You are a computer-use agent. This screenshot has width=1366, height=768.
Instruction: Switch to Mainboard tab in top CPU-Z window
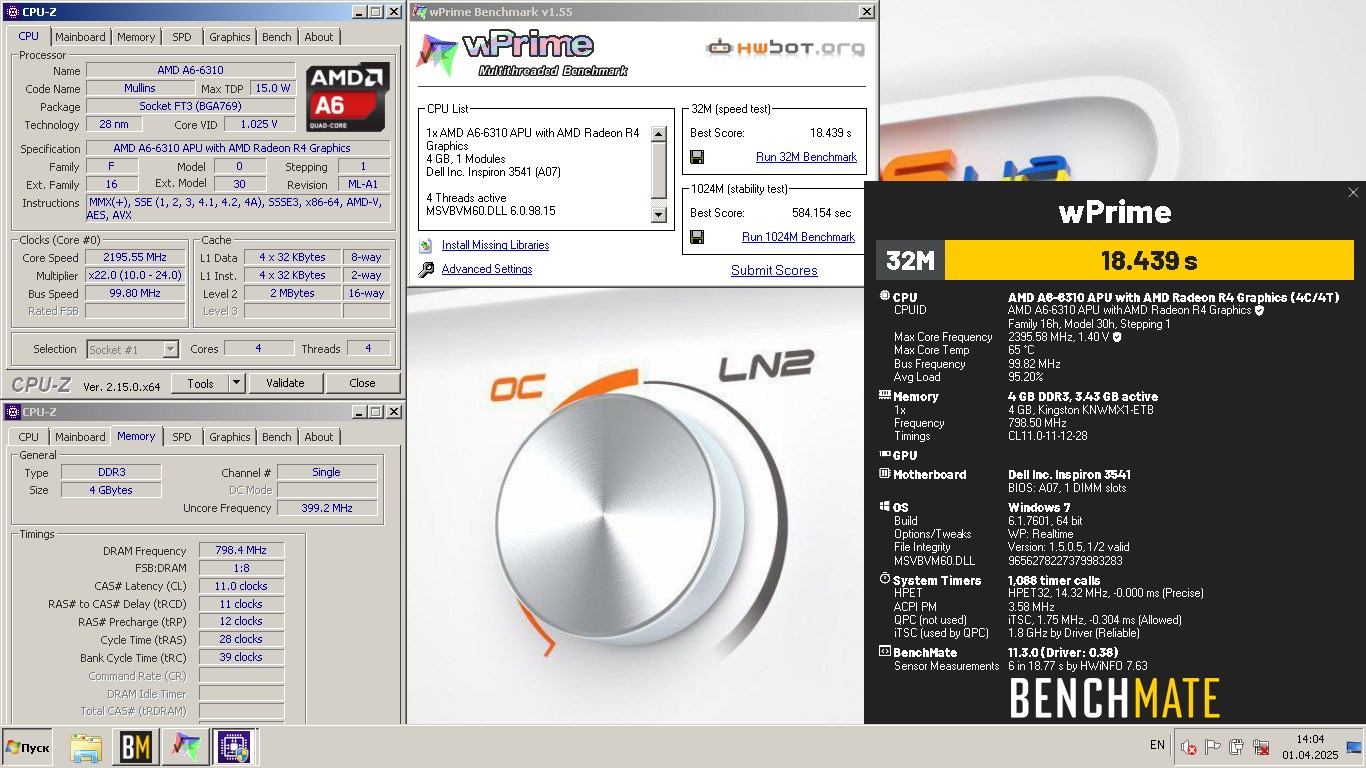point(80,37)
